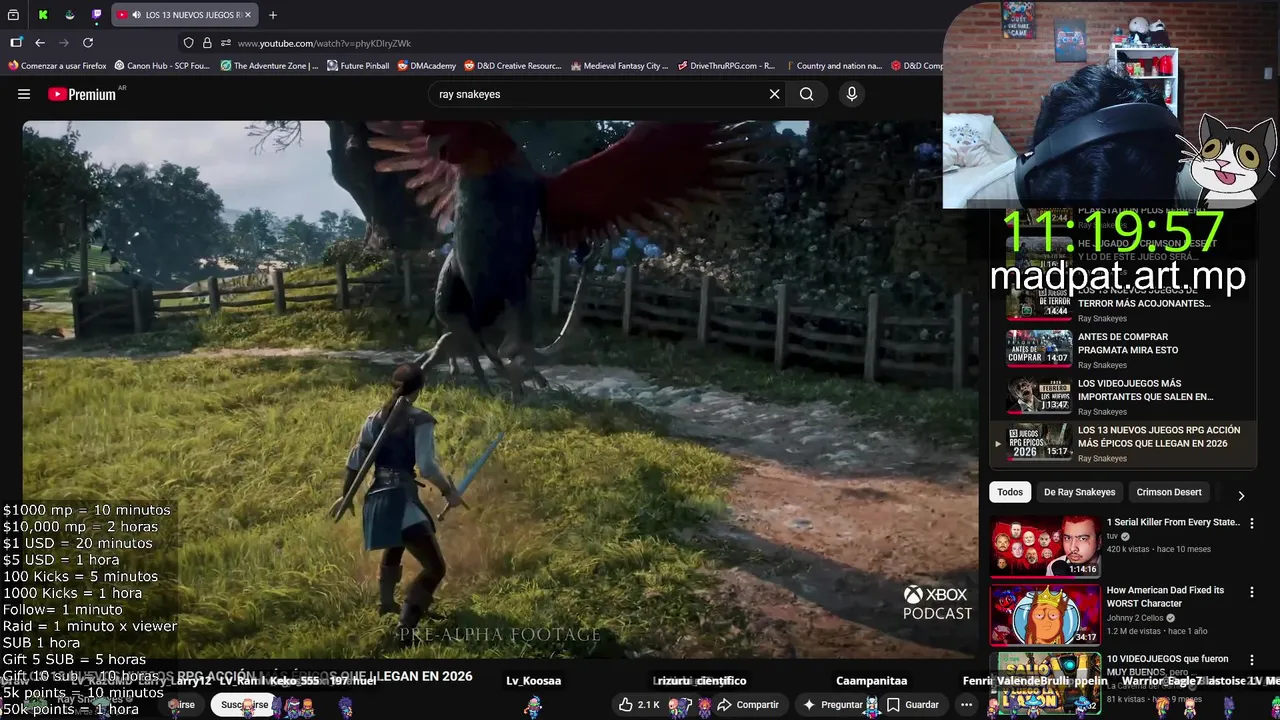Open options for 1 Serial Killer video
This screenshot has width=1280, height=720.
click(1251, 523)
